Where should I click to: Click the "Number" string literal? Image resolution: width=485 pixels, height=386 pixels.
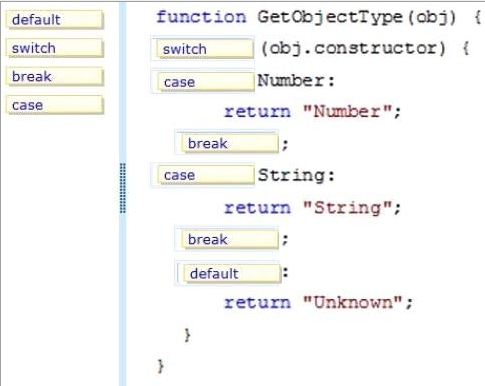tap(347, 111)
